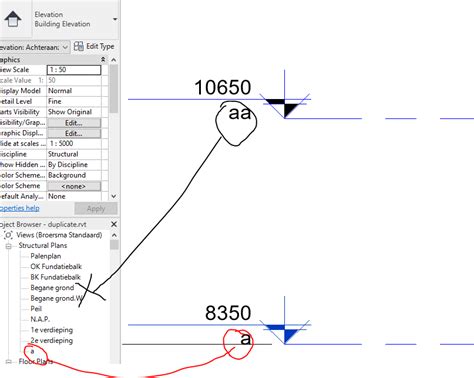This screenshot has width=474, height=378.
Task: Click Show Hidden Lines By Discipline value
Action: point(74,165)
